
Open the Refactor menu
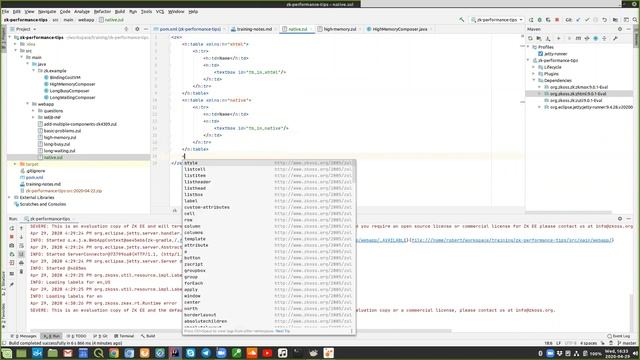(102, 11)
